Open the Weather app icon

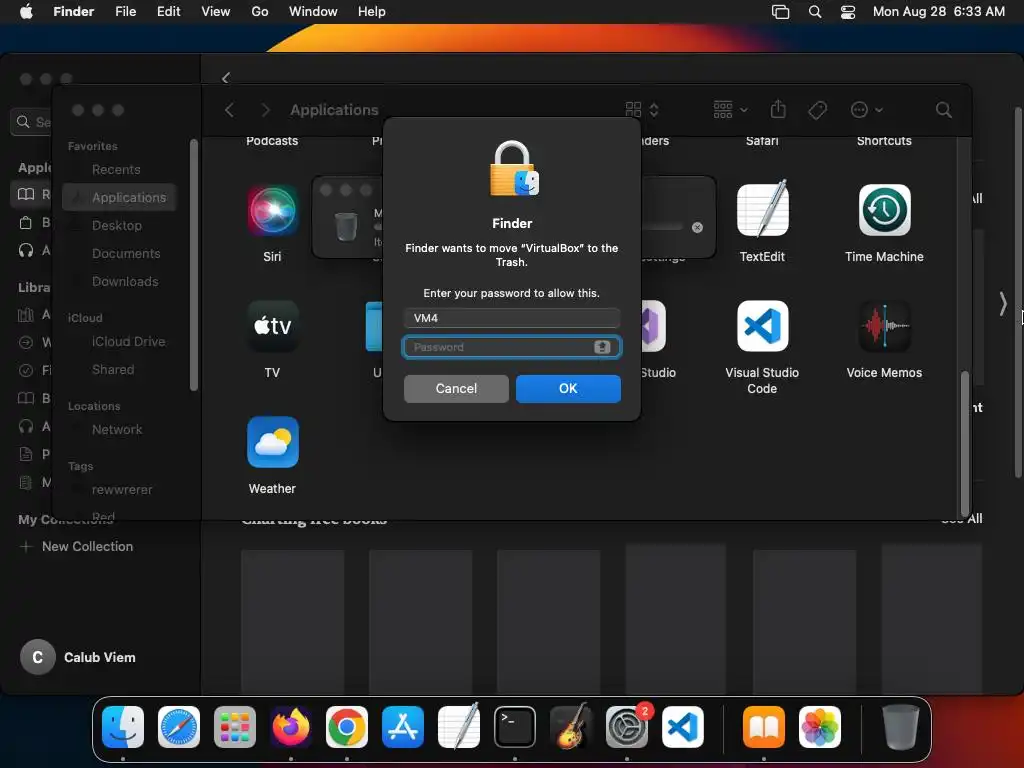[272, 442]
